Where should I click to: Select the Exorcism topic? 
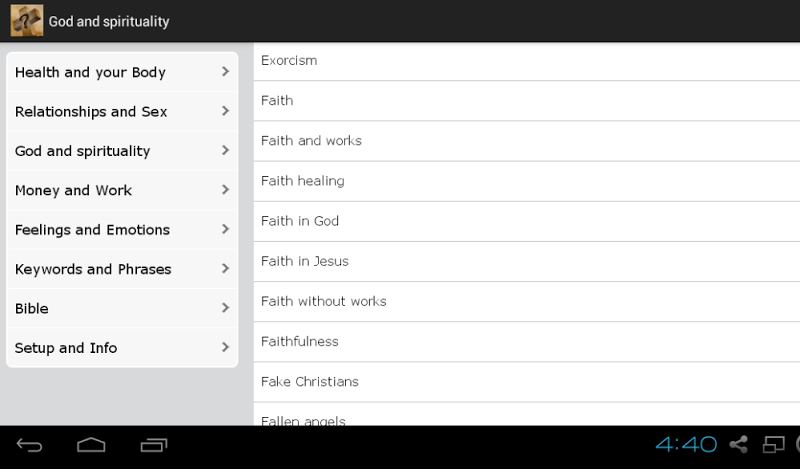(527, 61)
